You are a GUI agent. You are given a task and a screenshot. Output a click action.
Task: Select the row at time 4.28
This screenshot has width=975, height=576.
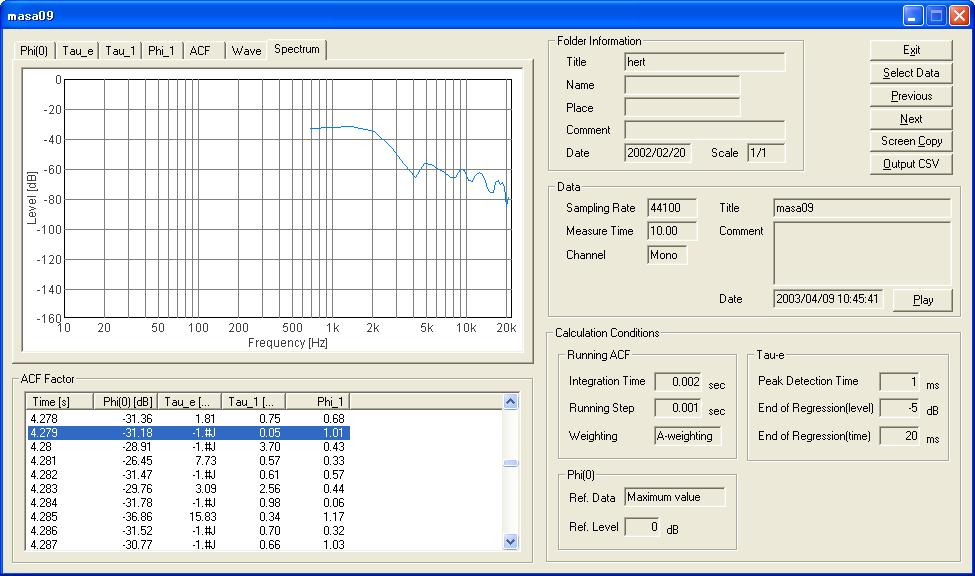coord(188,447)
